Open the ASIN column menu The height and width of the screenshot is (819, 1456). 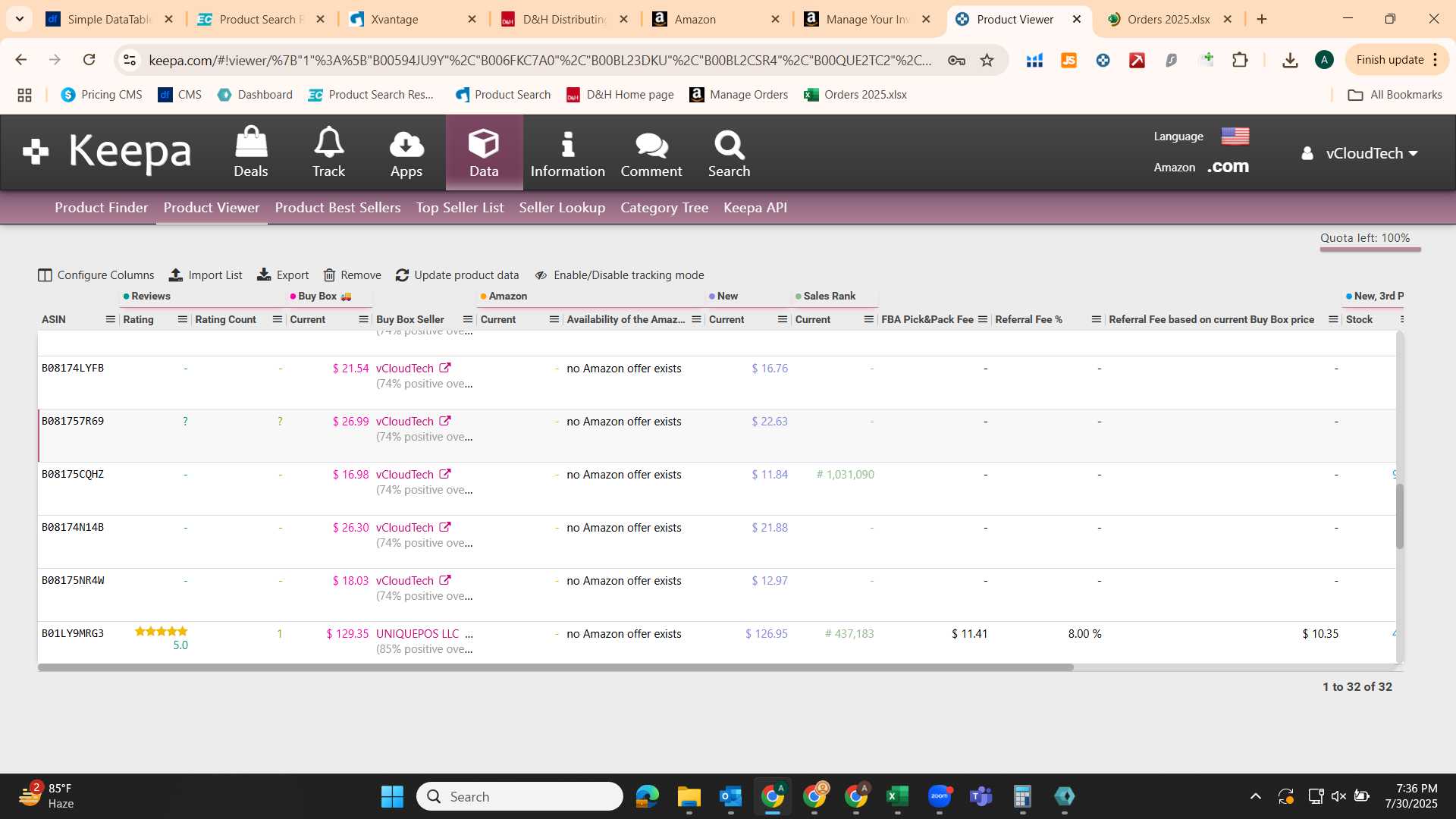pos(111,319)
